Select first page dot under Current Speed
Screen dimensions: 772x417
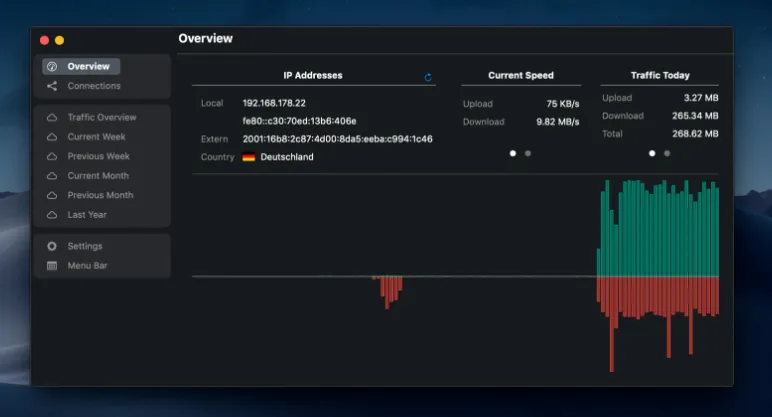[513, 154]
